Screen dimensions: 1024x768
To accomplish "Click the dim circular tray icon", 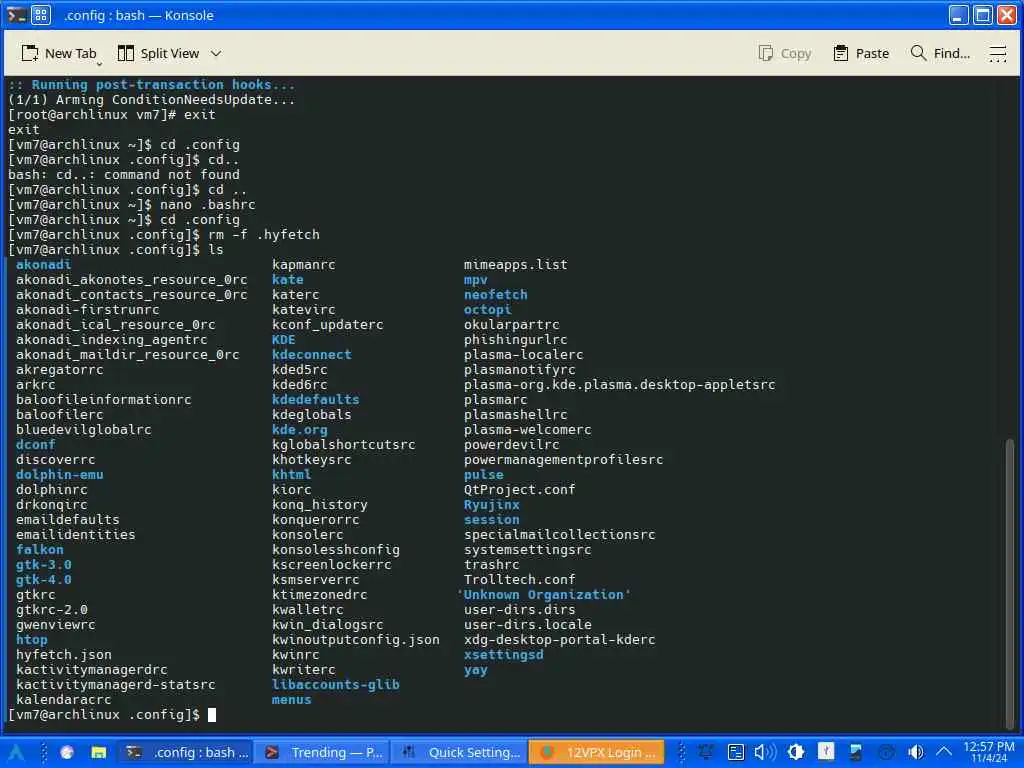I will click(x=886, y=752).
